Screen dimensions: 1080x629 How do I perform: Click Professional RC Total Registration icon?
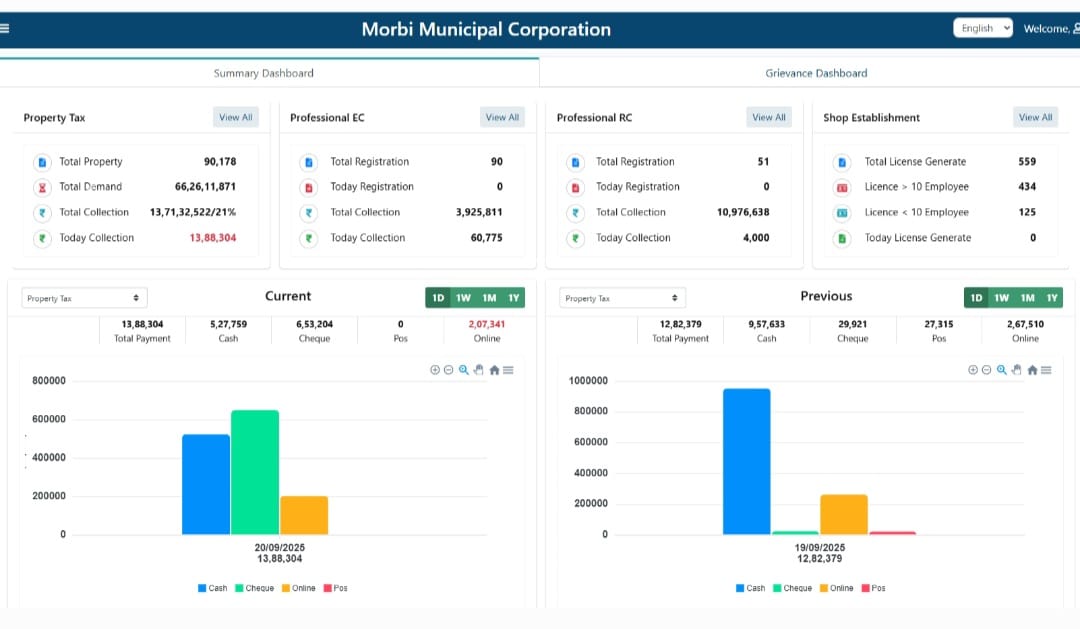point(575,163)
